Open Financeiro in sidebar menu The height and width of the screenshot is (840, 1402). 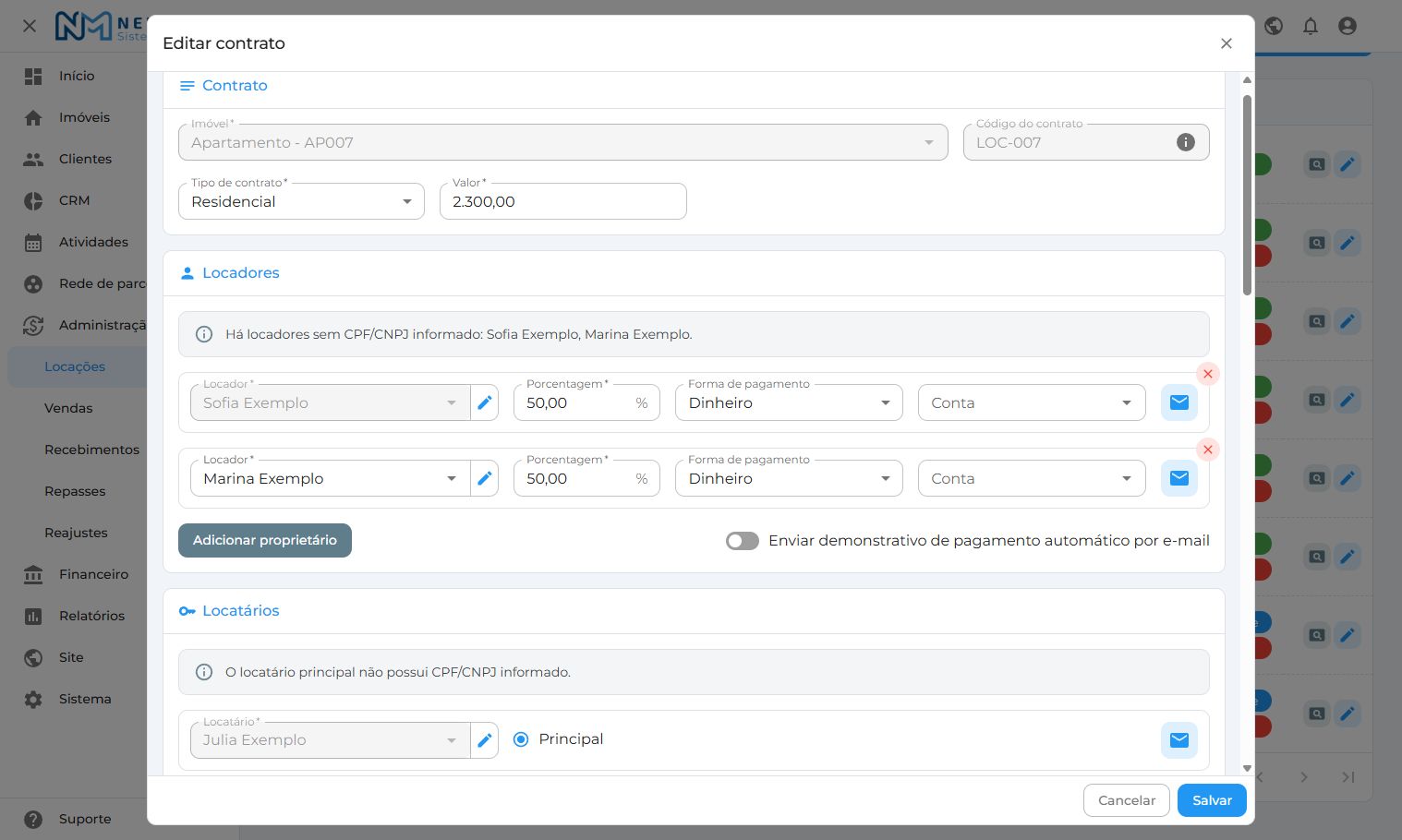click(93, 574)
